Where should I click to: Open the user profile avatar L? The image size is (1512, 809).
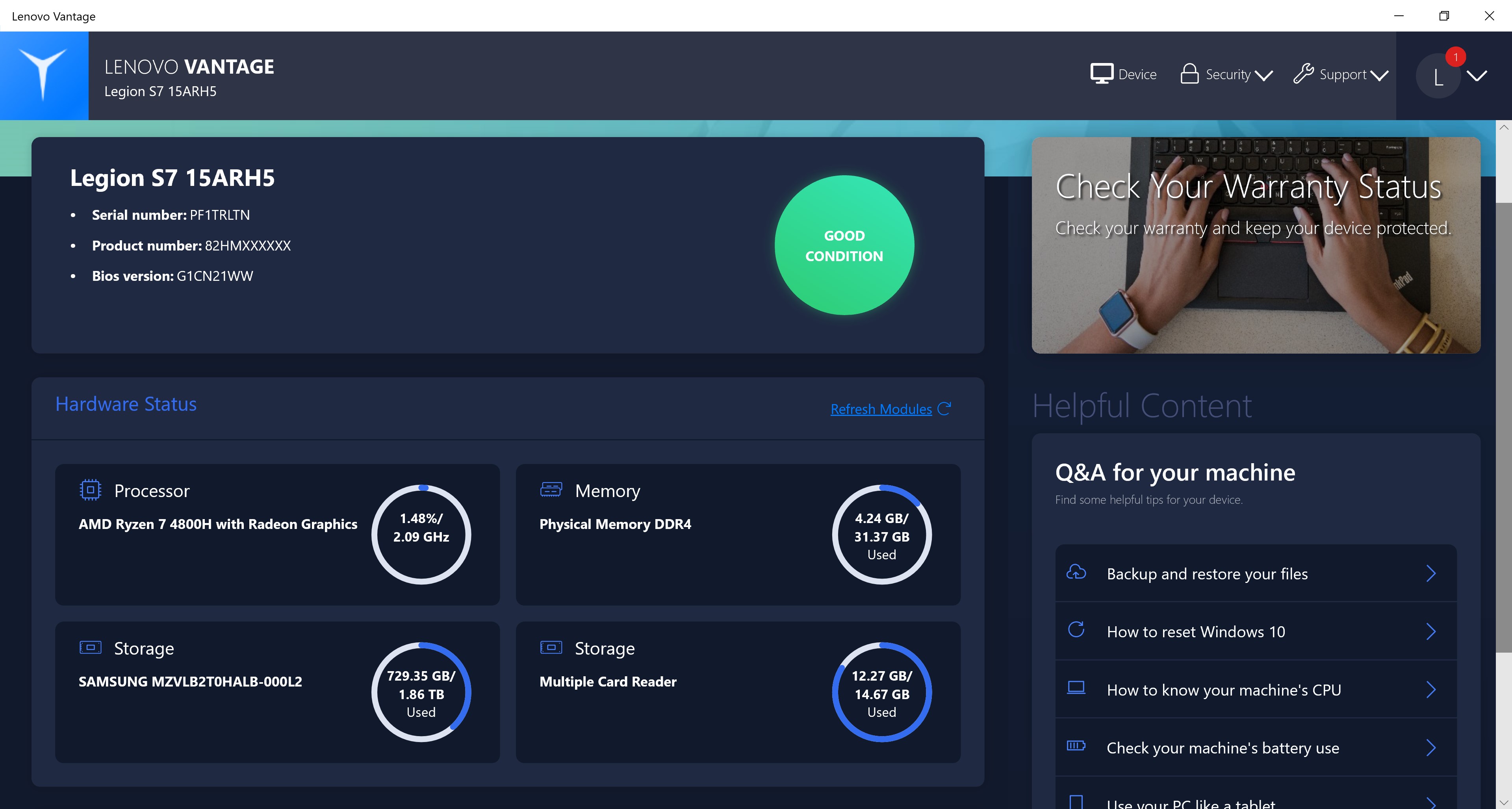(x=1438, y=76)
